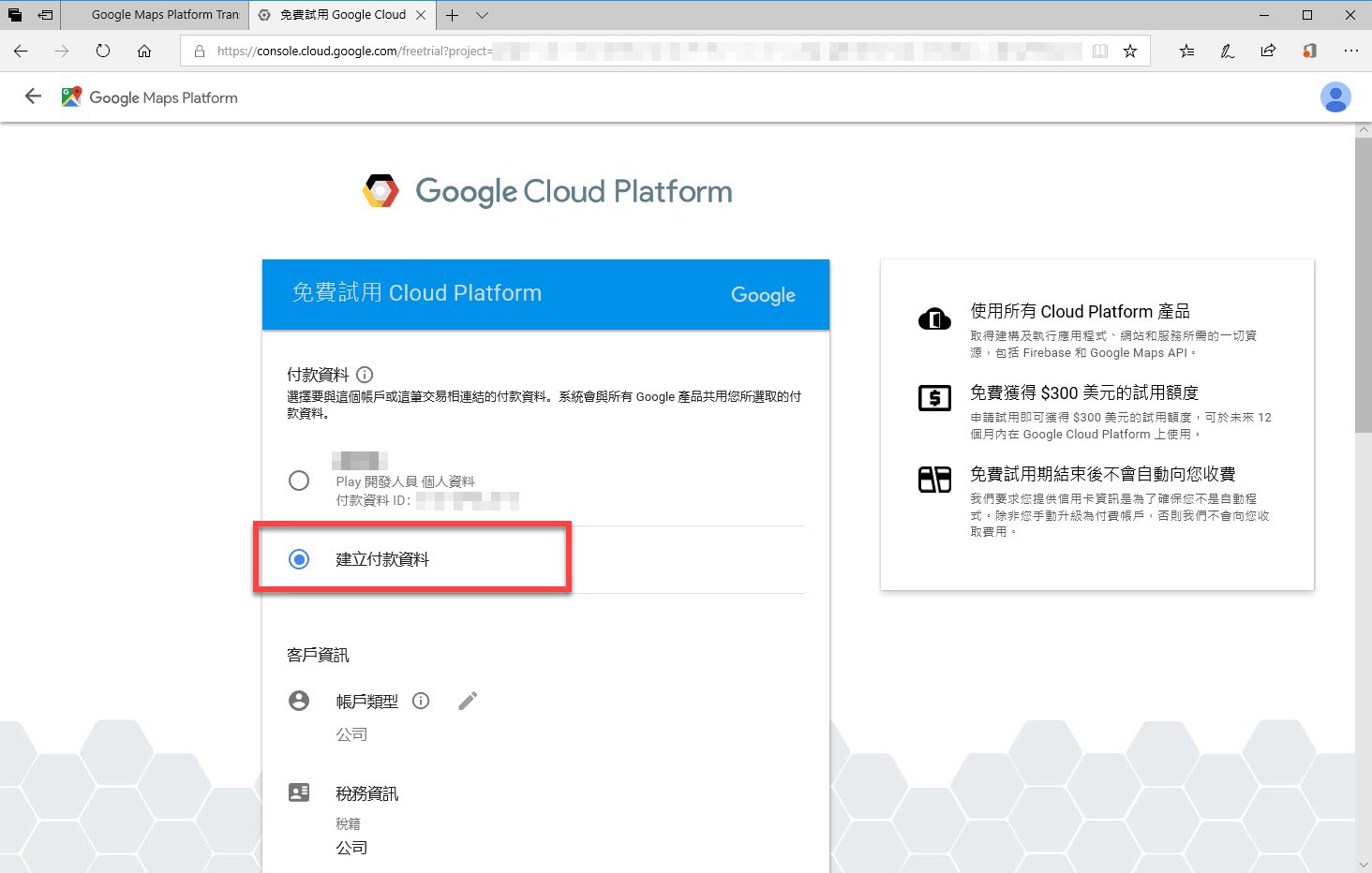Click the ID card icon beside 稅務資訊
1372x873 pixels.
coord(299,792)
